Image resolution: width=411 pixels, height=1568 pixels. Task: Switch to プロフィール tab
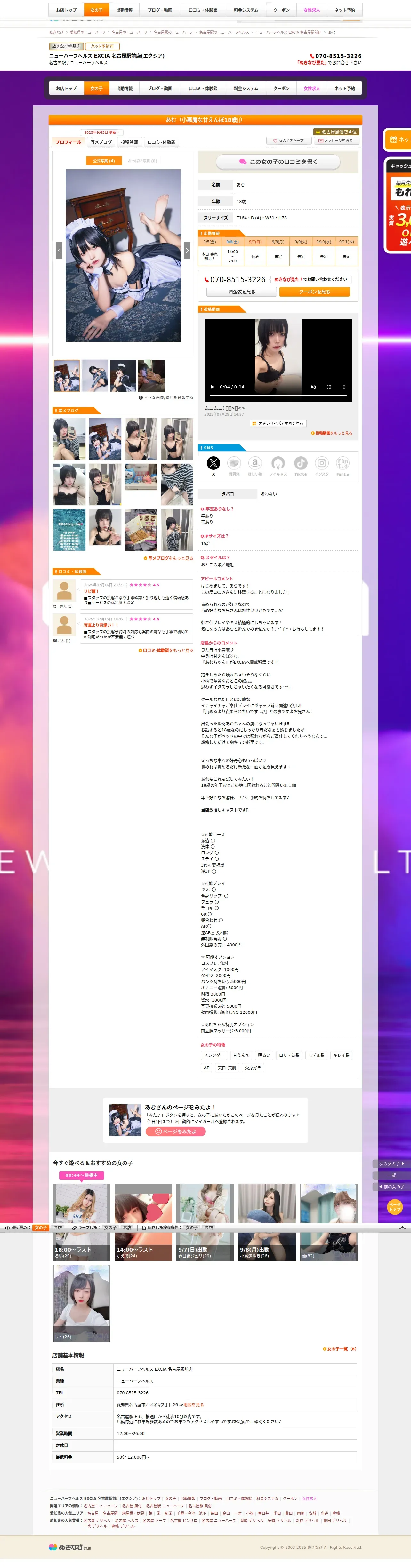pyautogui.click(x=68, y=142)
